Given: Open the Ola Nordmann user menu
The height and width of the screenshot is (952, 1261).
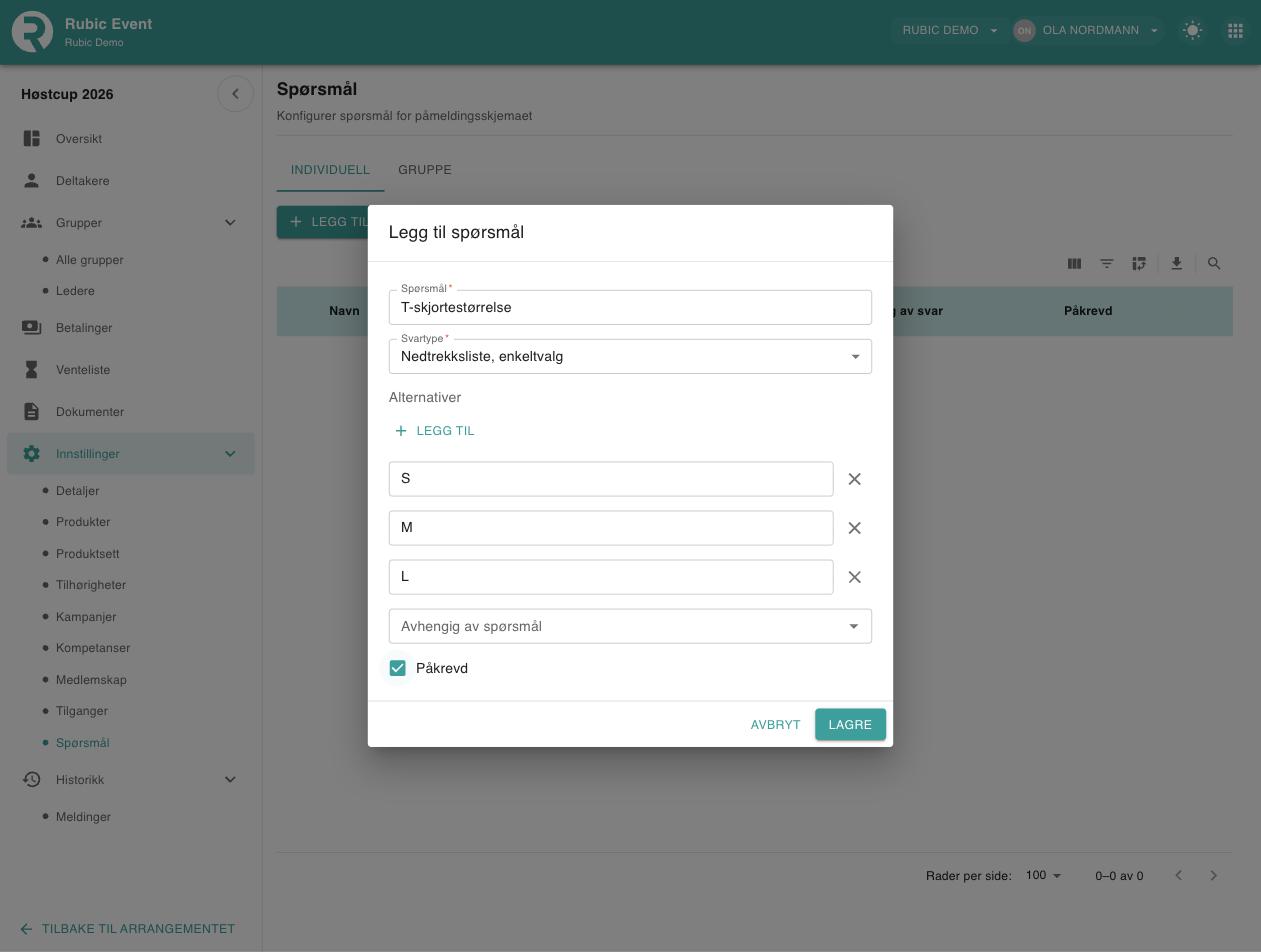Looking at the screenshot, I should (x=1087, y=30).
